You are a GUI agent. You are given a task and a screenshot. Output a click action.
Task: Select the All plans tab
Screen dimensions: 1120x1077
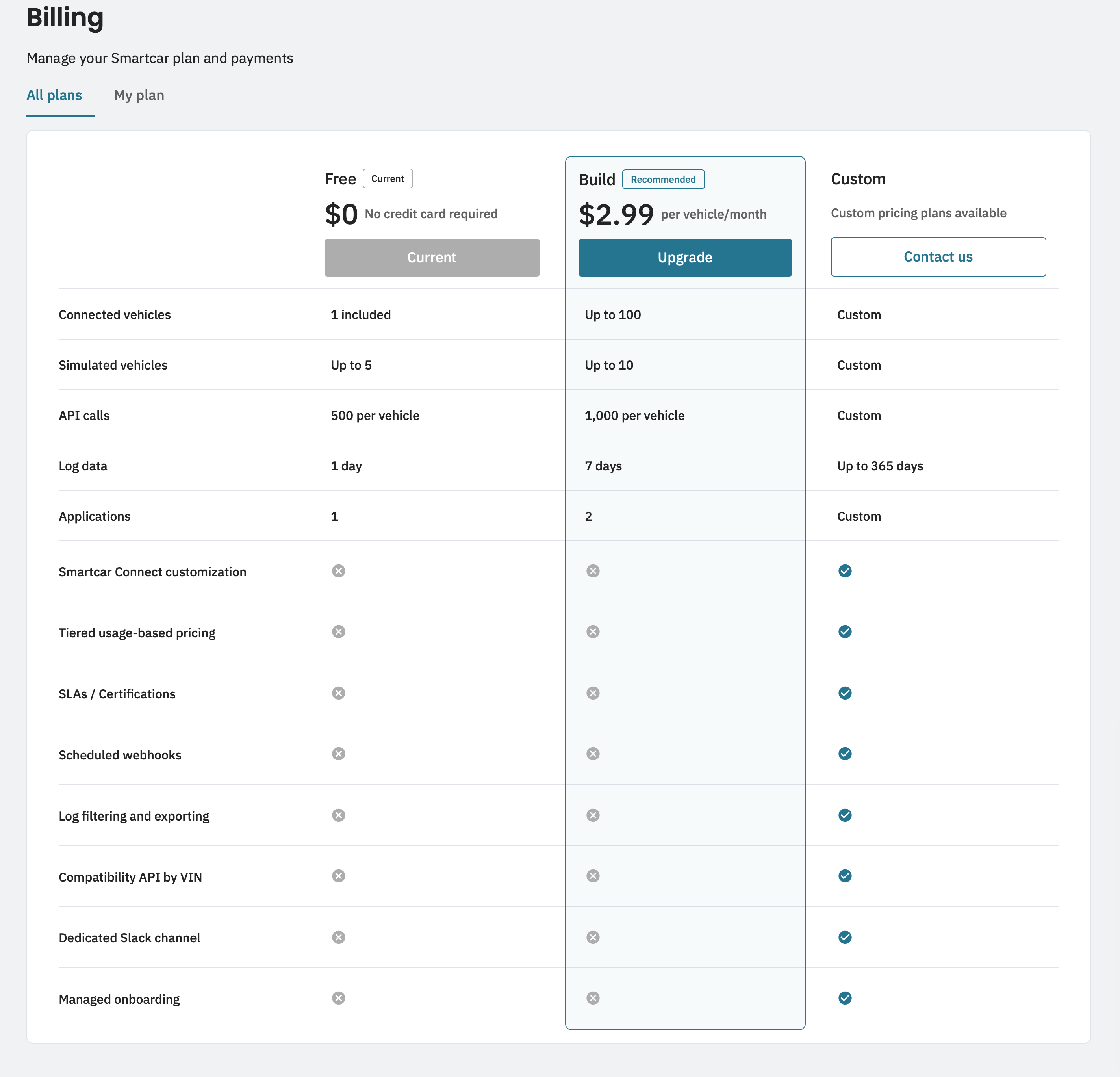pyautogui.click(x=54, y=95)
